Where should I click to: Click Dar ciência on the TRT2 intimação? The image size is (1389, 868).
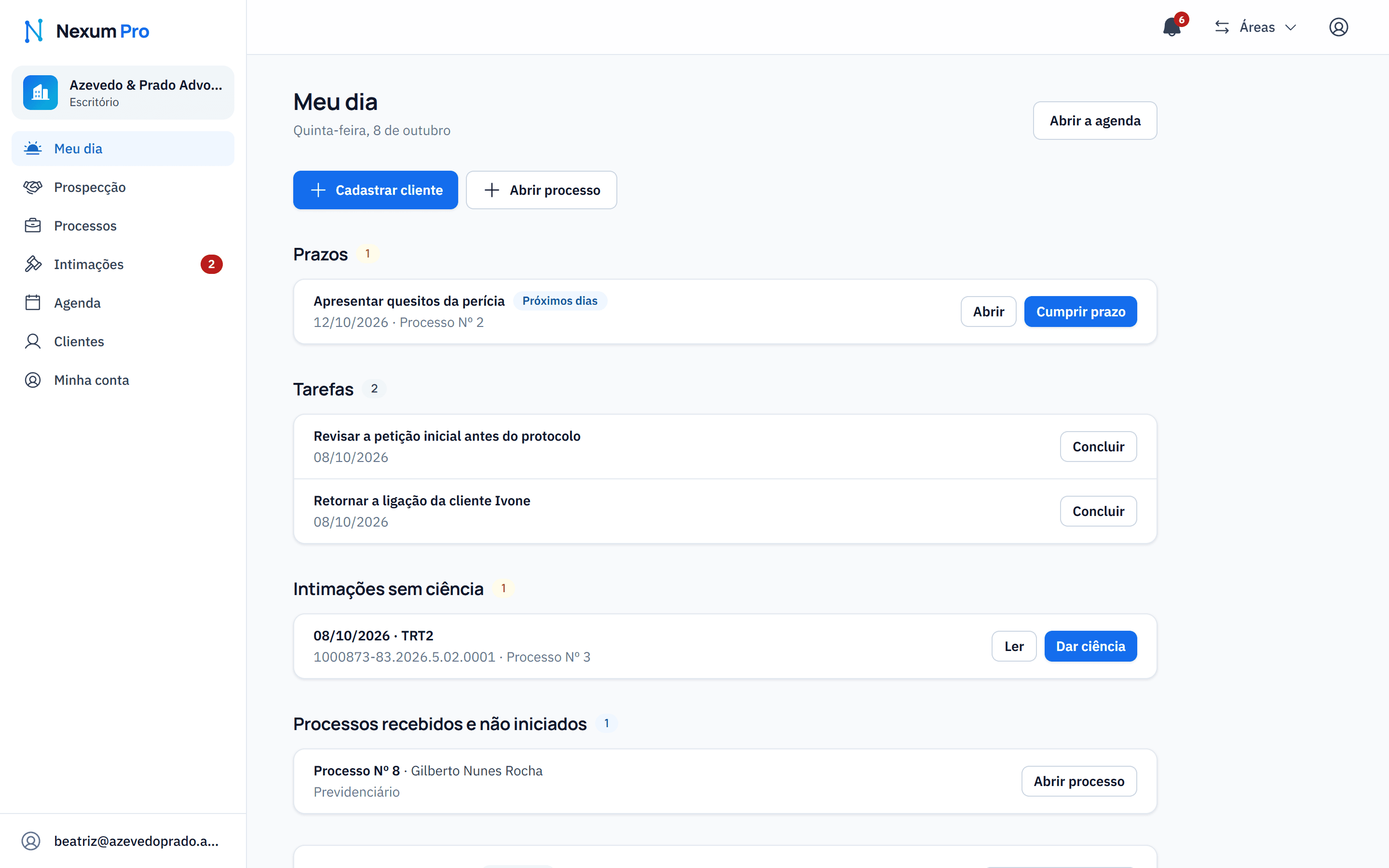pos(1090,646)
